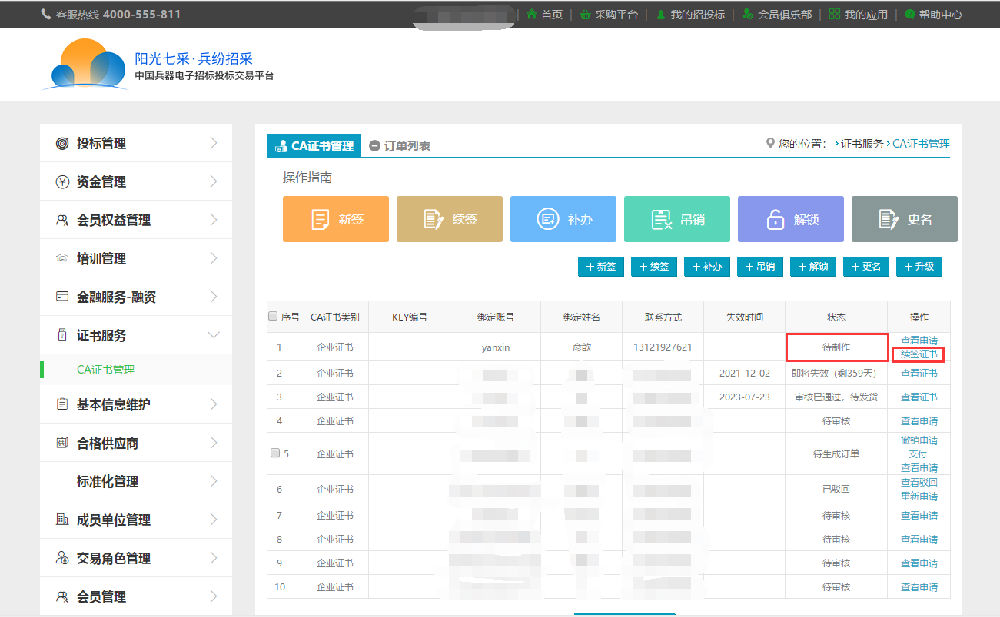This screenshot has width=1000, height=617.
Task: Click the 基本信息维护 document icon
Action: click(62, 404)
